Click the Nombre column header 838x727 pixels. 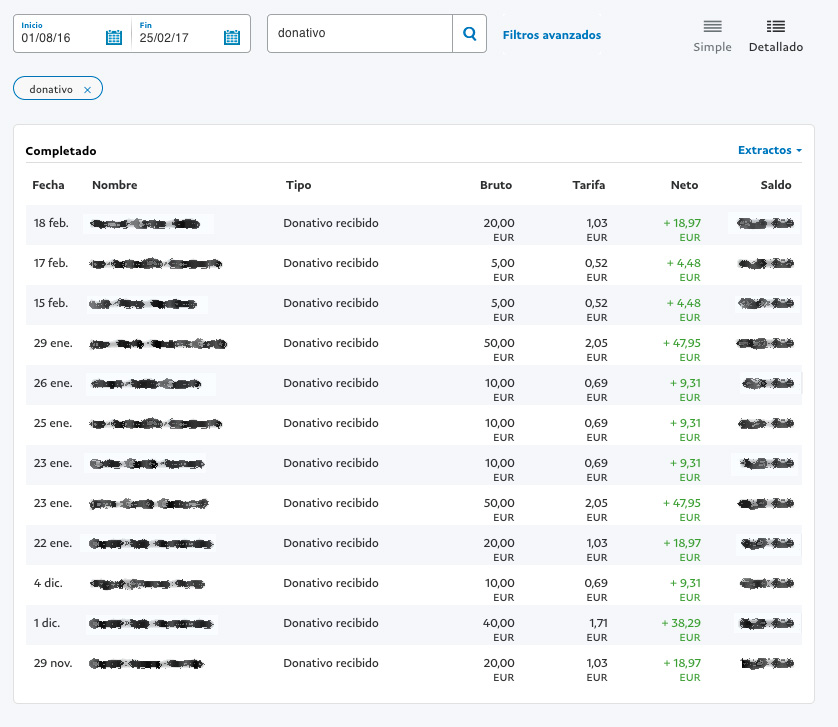(114, 185)
